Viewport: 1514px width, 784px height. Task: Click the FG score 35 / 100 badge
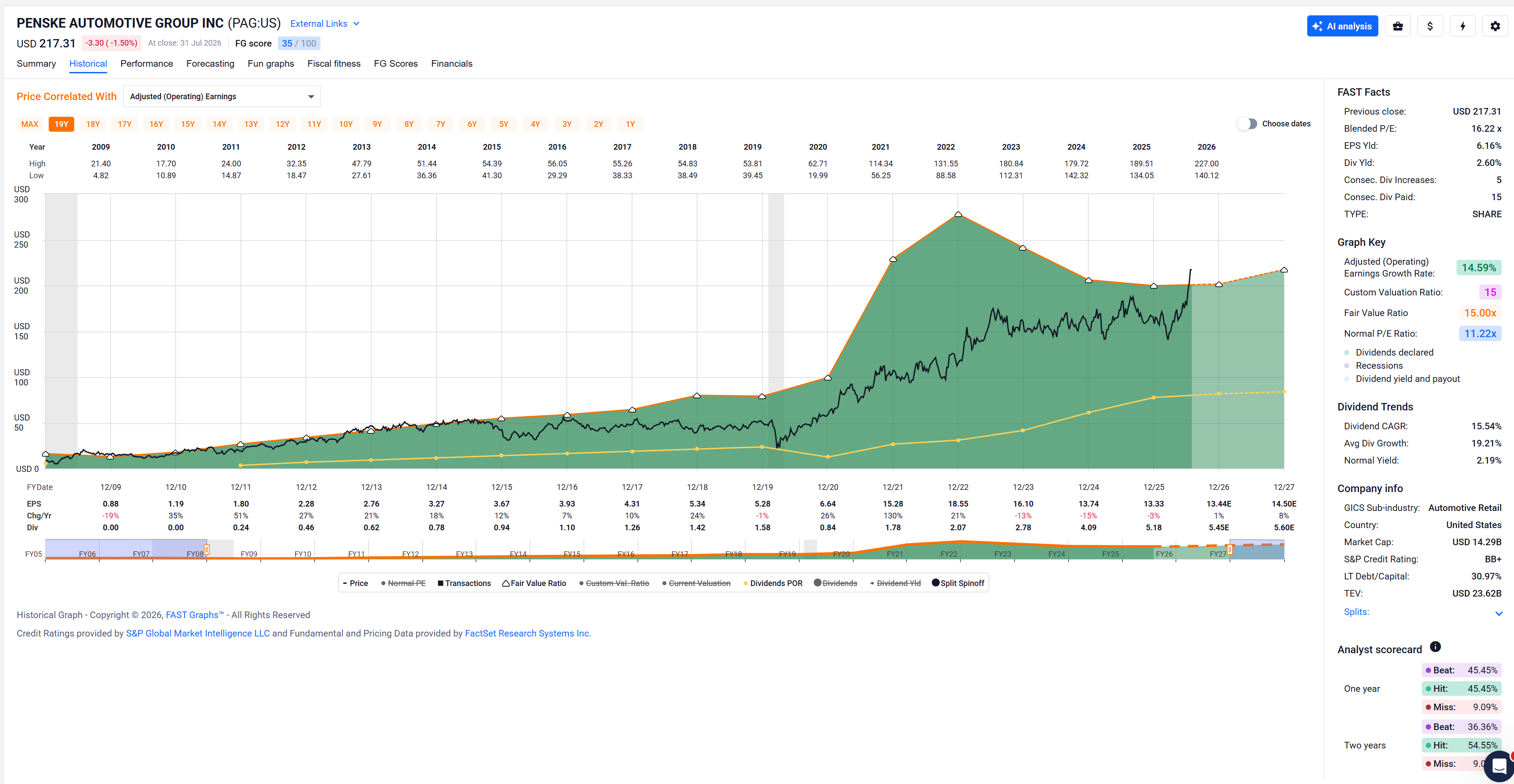(x=298, y=43)
